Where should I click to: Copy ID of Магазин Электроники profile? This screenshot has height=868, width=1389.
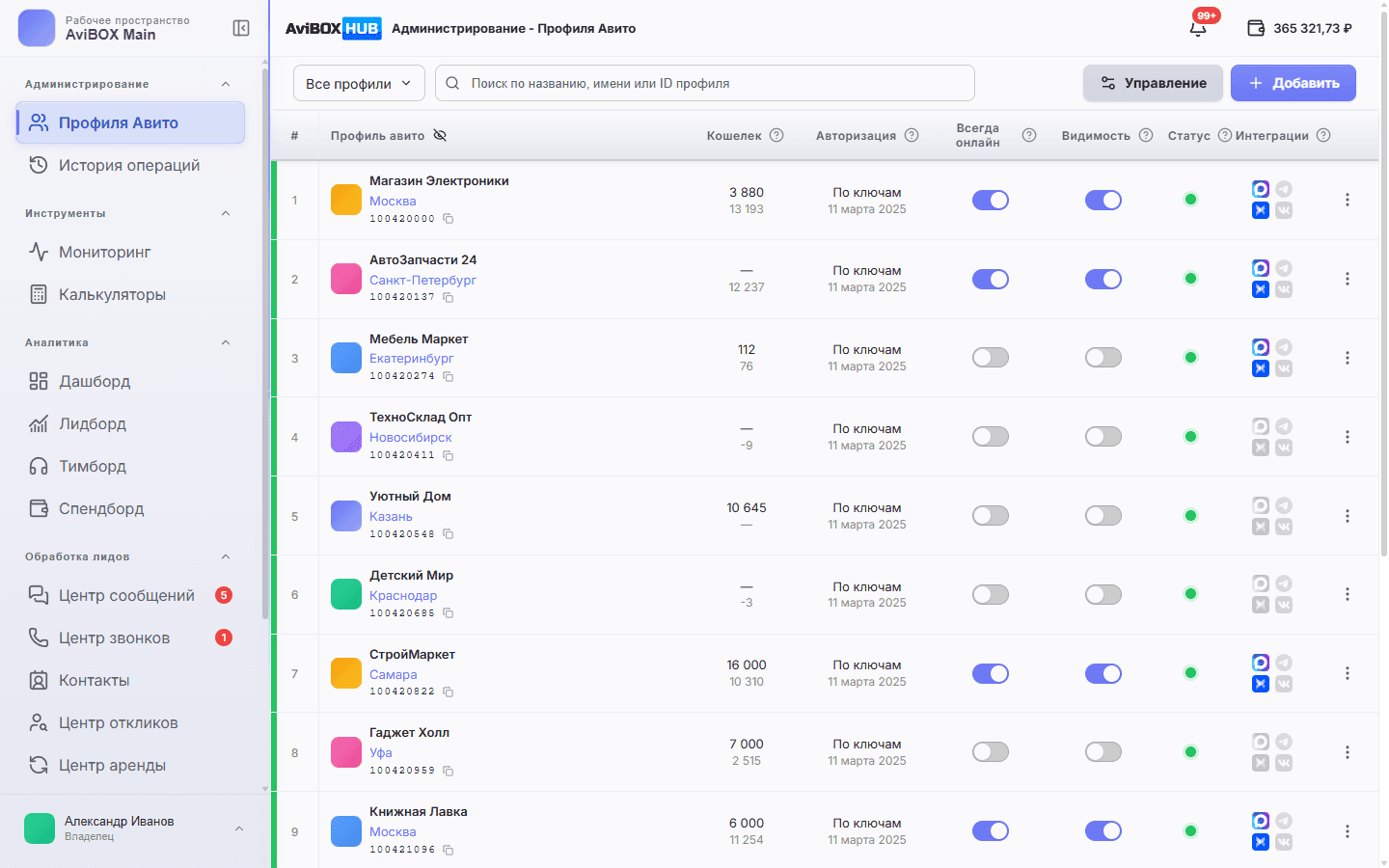[x=449, y=219]
